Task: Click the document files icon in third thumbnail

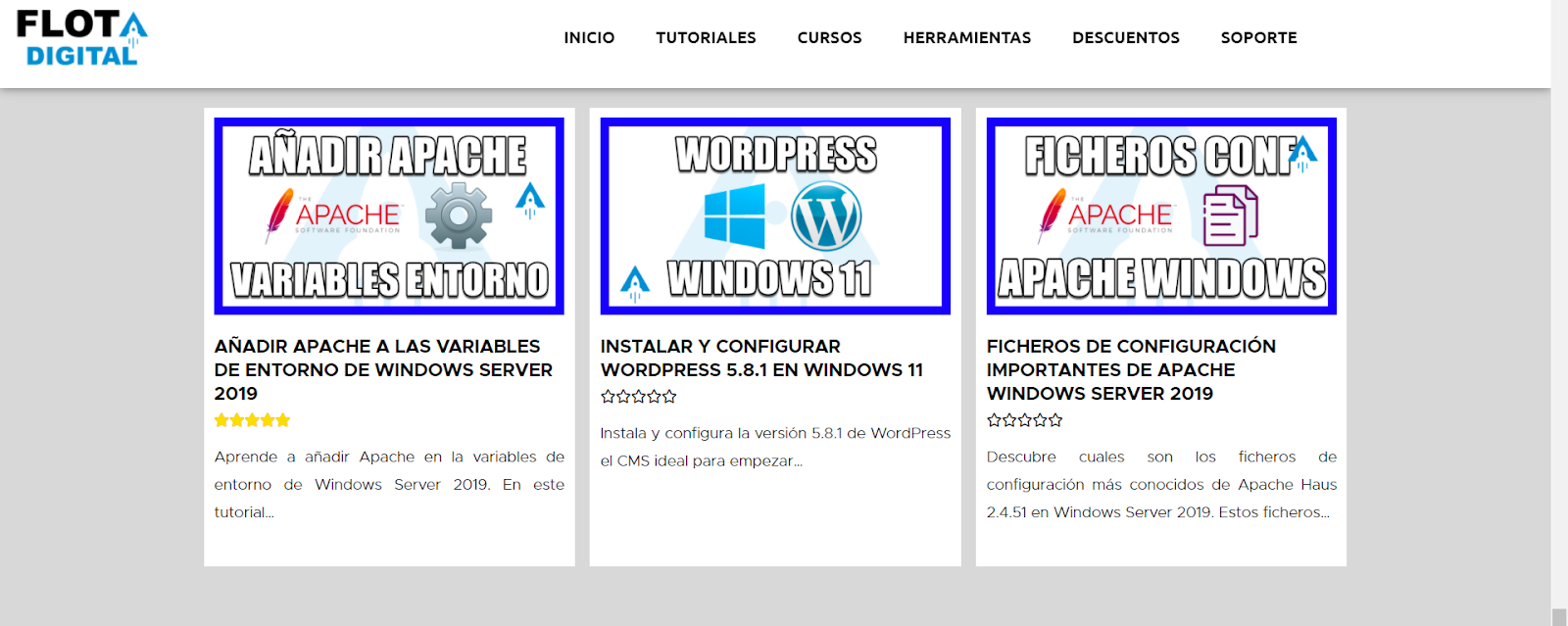Action: [1230, 217]
